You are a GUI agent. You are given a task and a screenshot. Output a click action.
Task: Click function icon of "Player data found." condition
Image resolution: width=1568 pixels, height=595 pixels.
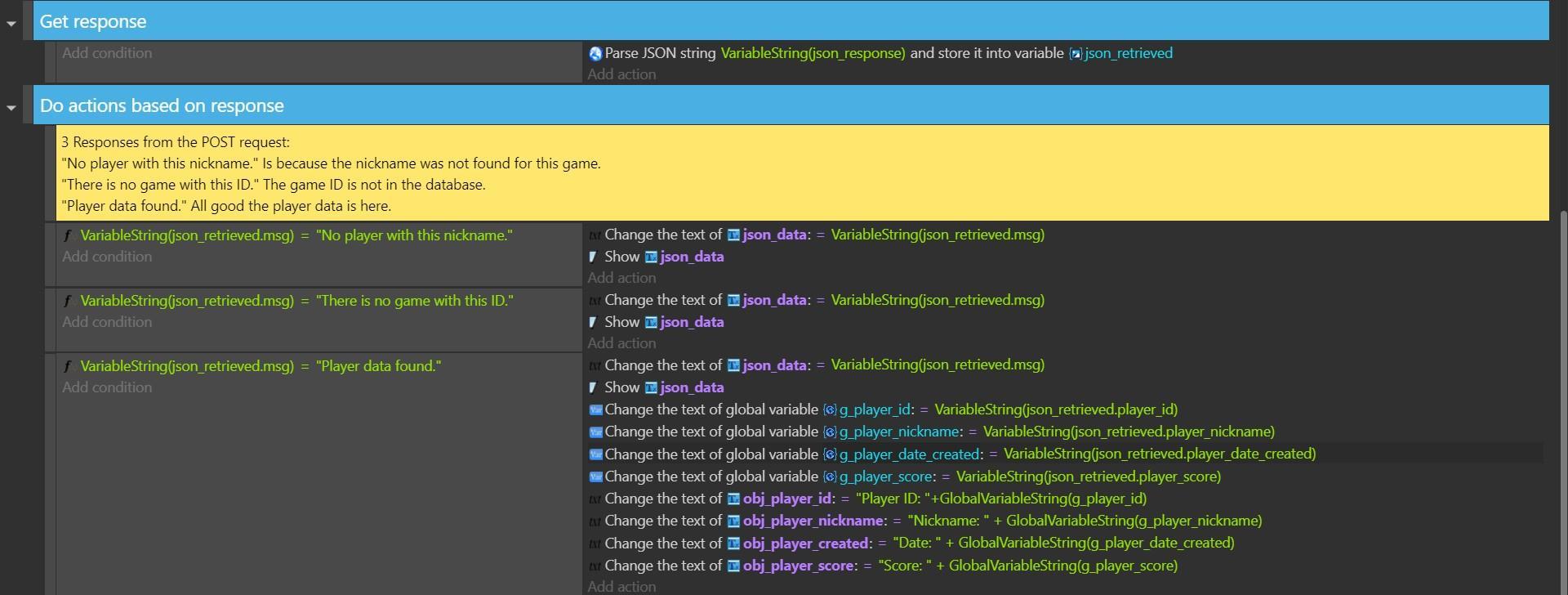pyautogui.click(x=69, y=366)
